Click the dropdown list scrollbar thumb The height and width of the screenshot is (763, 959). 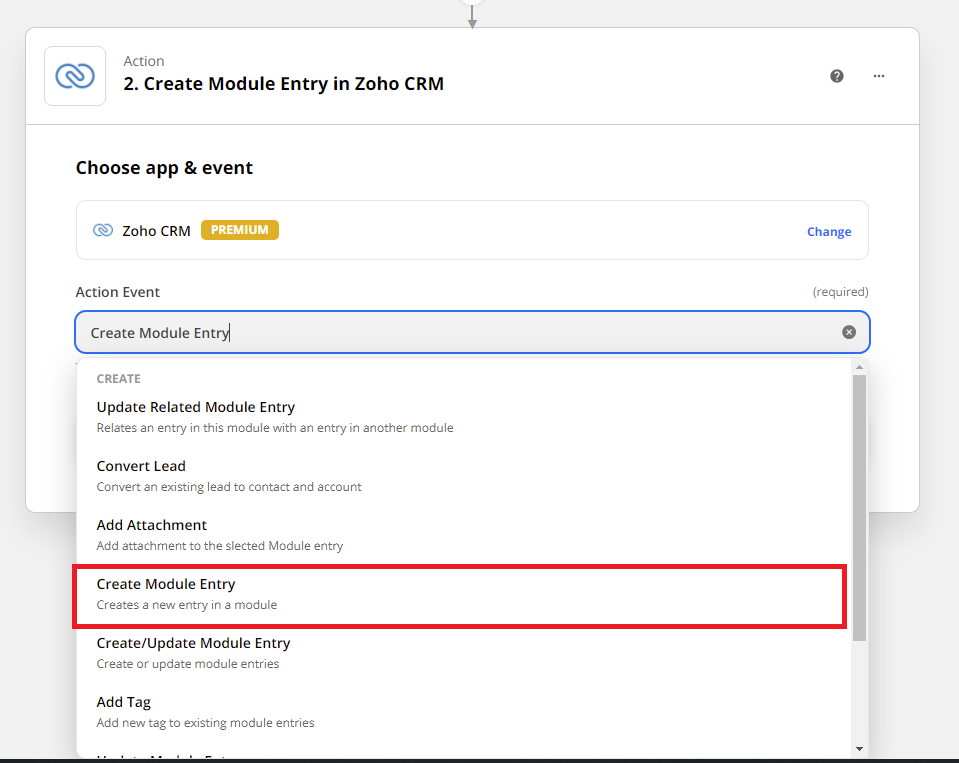pyautogui.click(x=859, y=507)
